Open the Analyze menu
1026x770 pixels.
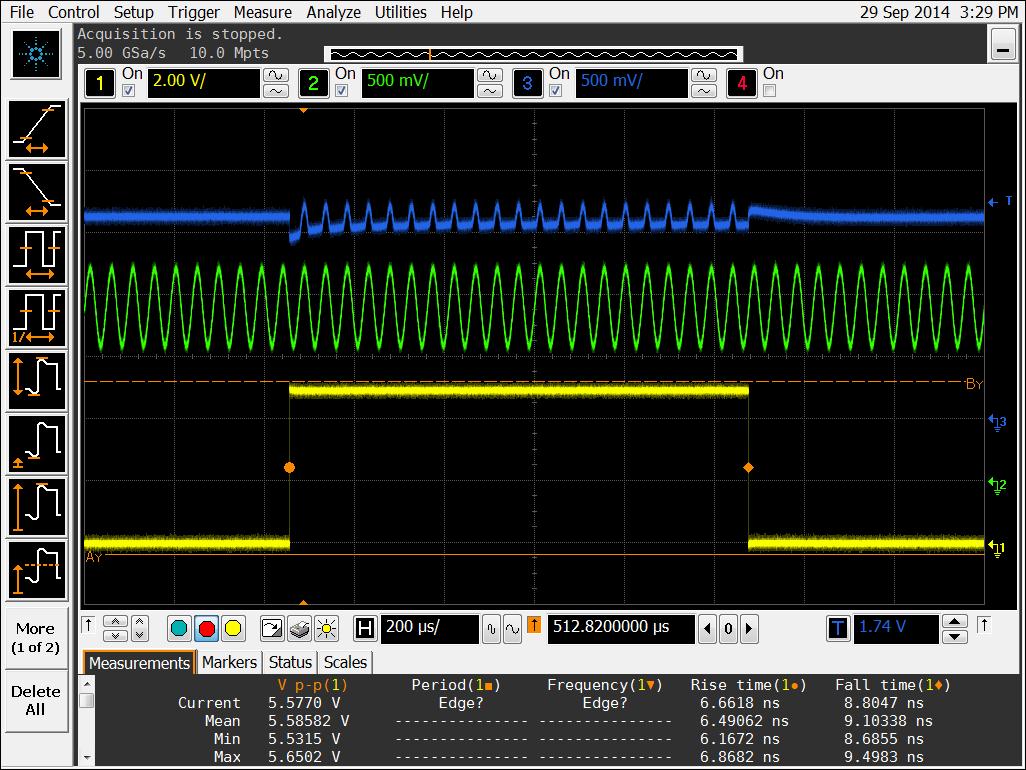[x=334, y=12]
